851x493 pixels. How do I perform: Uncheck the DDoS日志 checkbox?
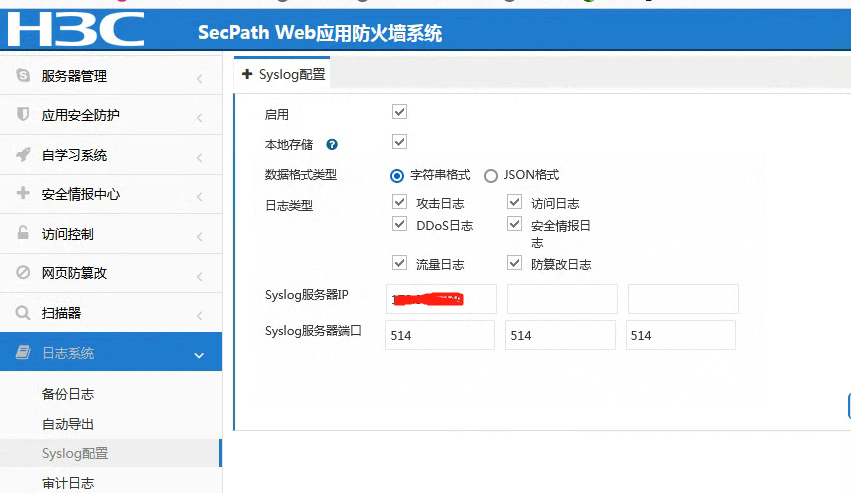tap(399, 224)
